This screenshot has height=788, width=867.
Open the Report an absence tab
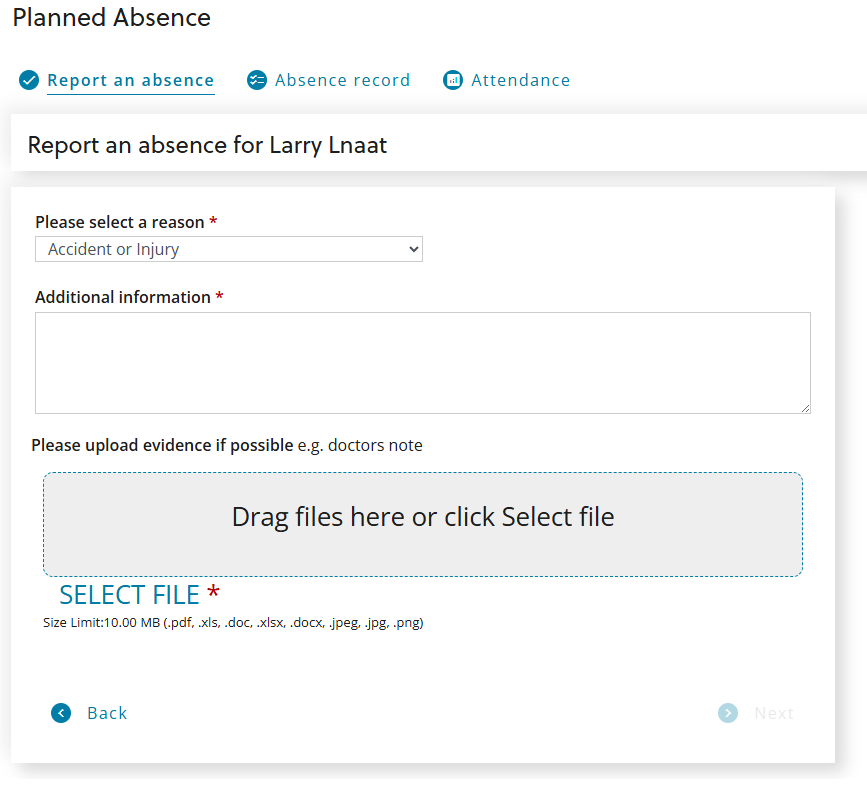pyautogui.click(x=130, y=80)
